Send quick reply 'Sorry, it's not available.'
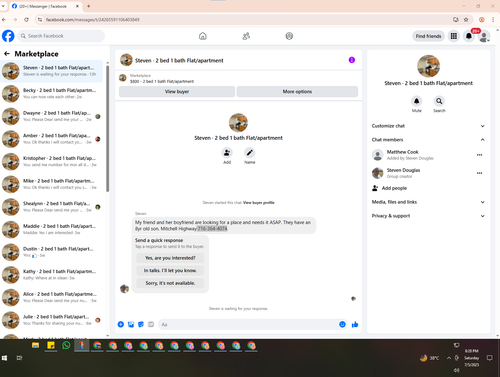The height and width of the screenshot is (377, 500). click(x=170, y=283)
